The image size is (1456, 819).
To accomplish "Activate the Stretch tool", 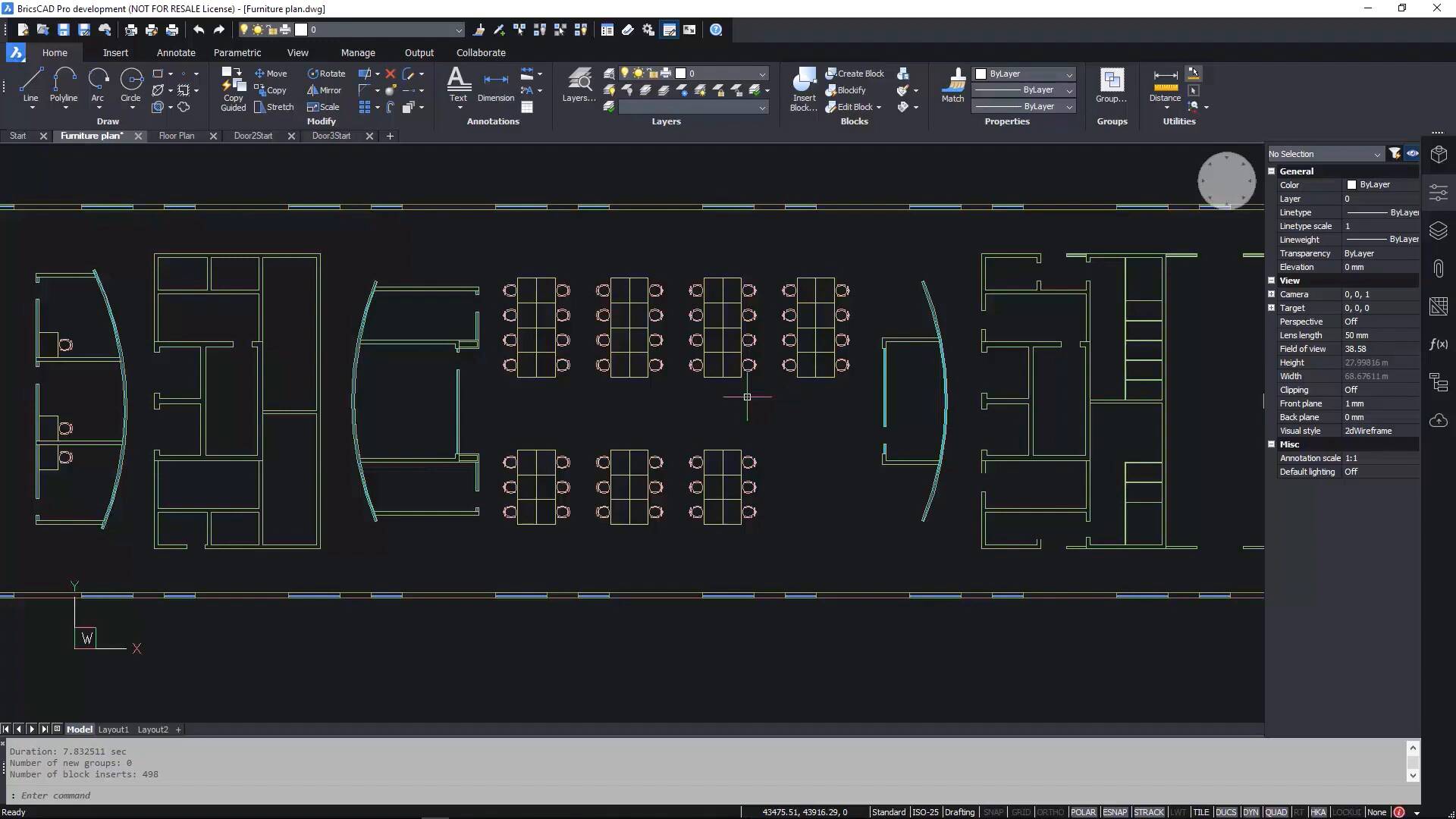I will point(274,107).
